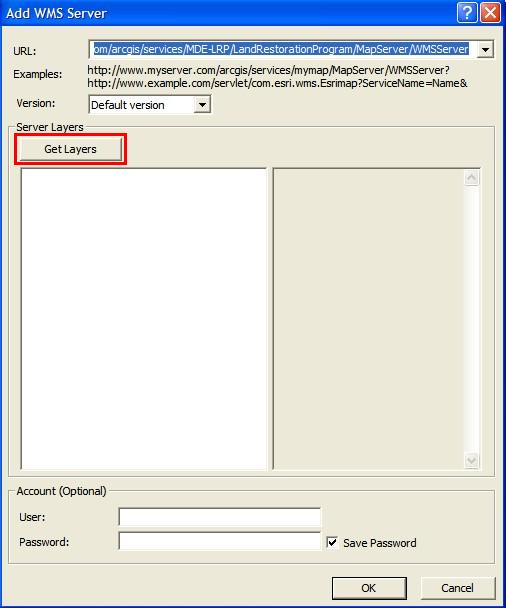
Task: Click the Save Password label text
Action: [380, 543]
